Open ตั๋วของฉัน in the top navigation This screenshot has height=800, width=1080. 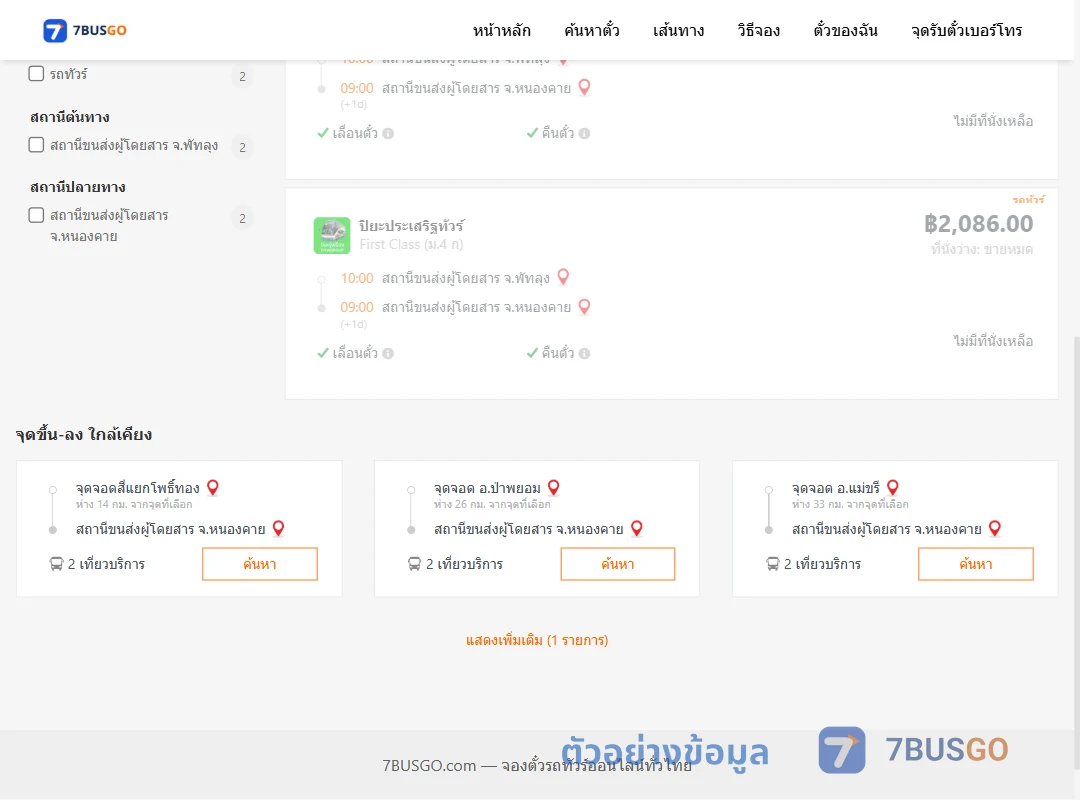coord(845,30)
